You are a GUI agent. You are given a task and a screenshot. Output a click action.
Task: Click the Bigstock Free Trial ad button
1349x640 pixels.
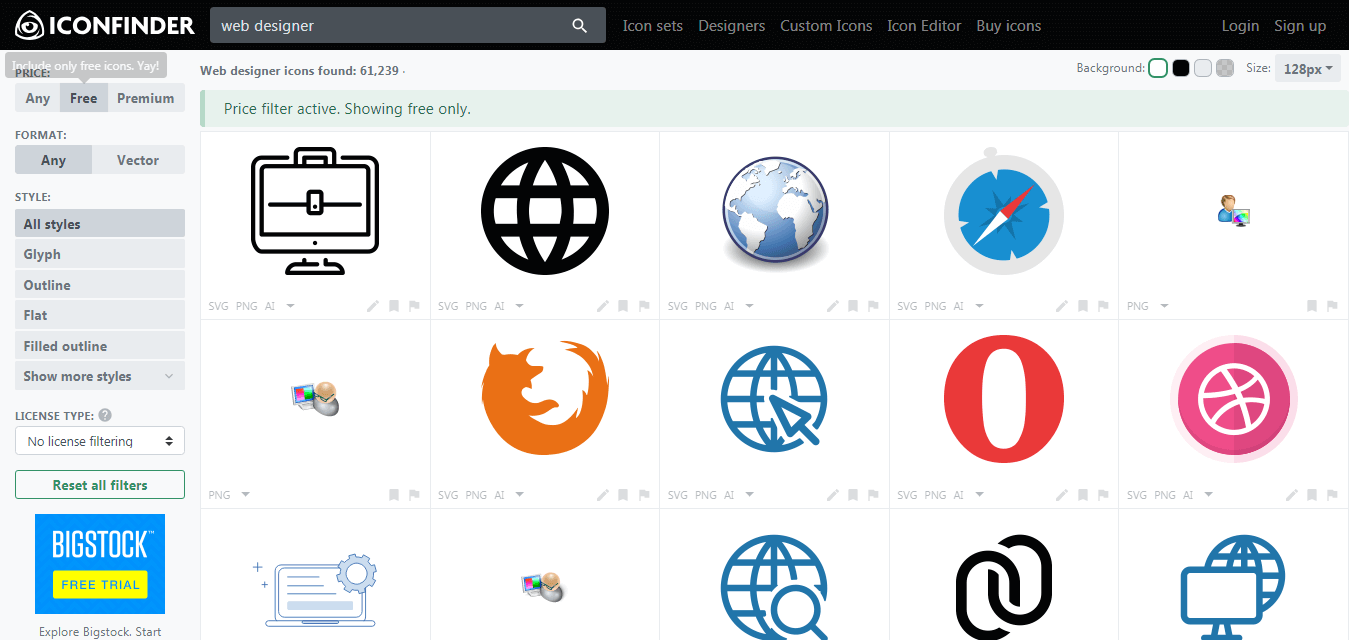[100, 584]
